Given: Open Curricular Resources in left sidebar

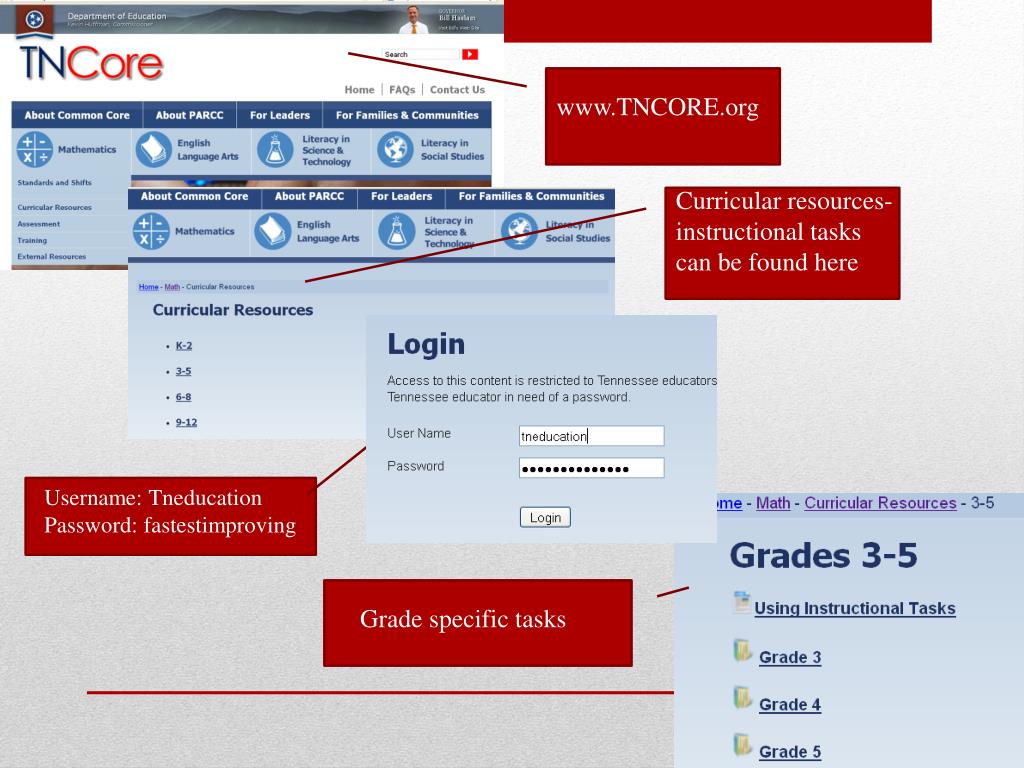Looking at the screenshot, I should pyautogui.click(x=54, y=208).
